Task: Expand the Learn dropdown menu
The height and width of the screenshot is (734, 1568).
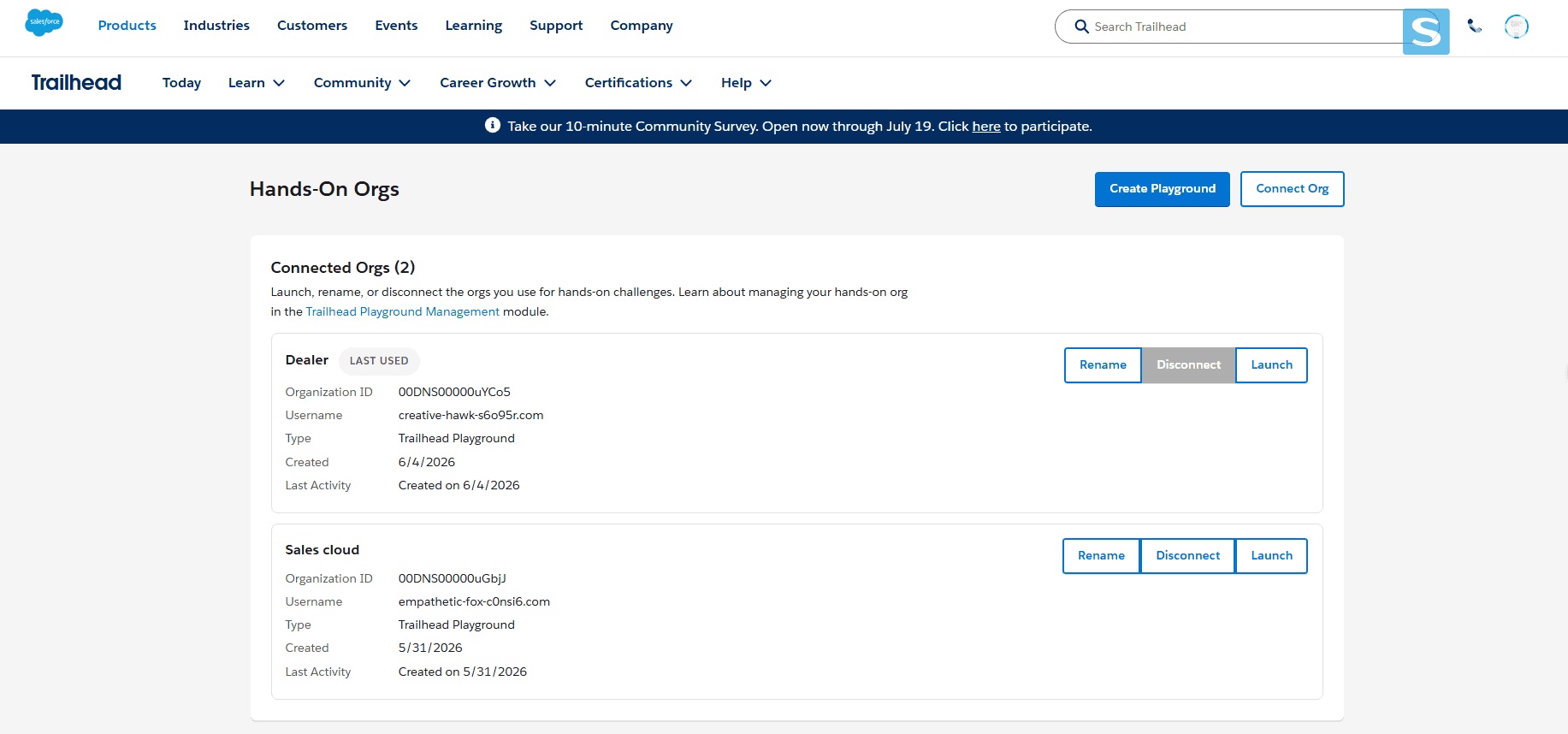Action: 257,83
